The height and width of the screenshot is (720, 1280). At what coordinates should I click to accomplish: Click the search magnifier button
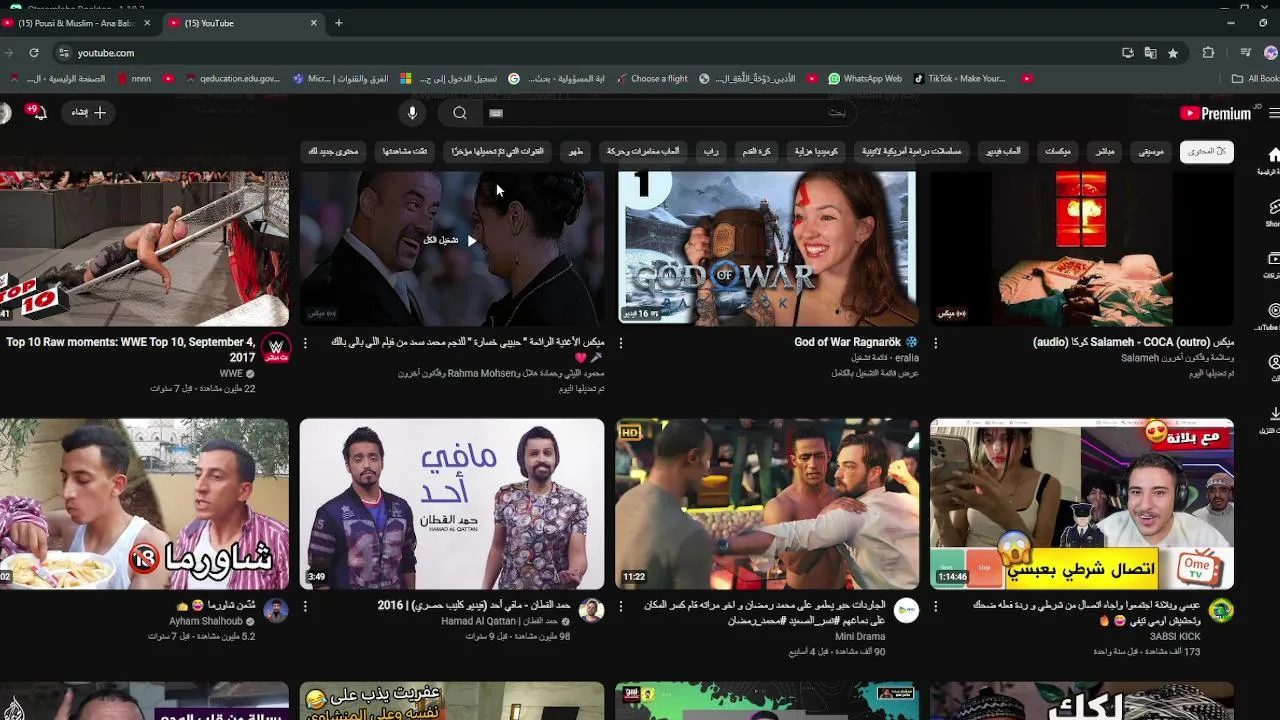point(460,113)
